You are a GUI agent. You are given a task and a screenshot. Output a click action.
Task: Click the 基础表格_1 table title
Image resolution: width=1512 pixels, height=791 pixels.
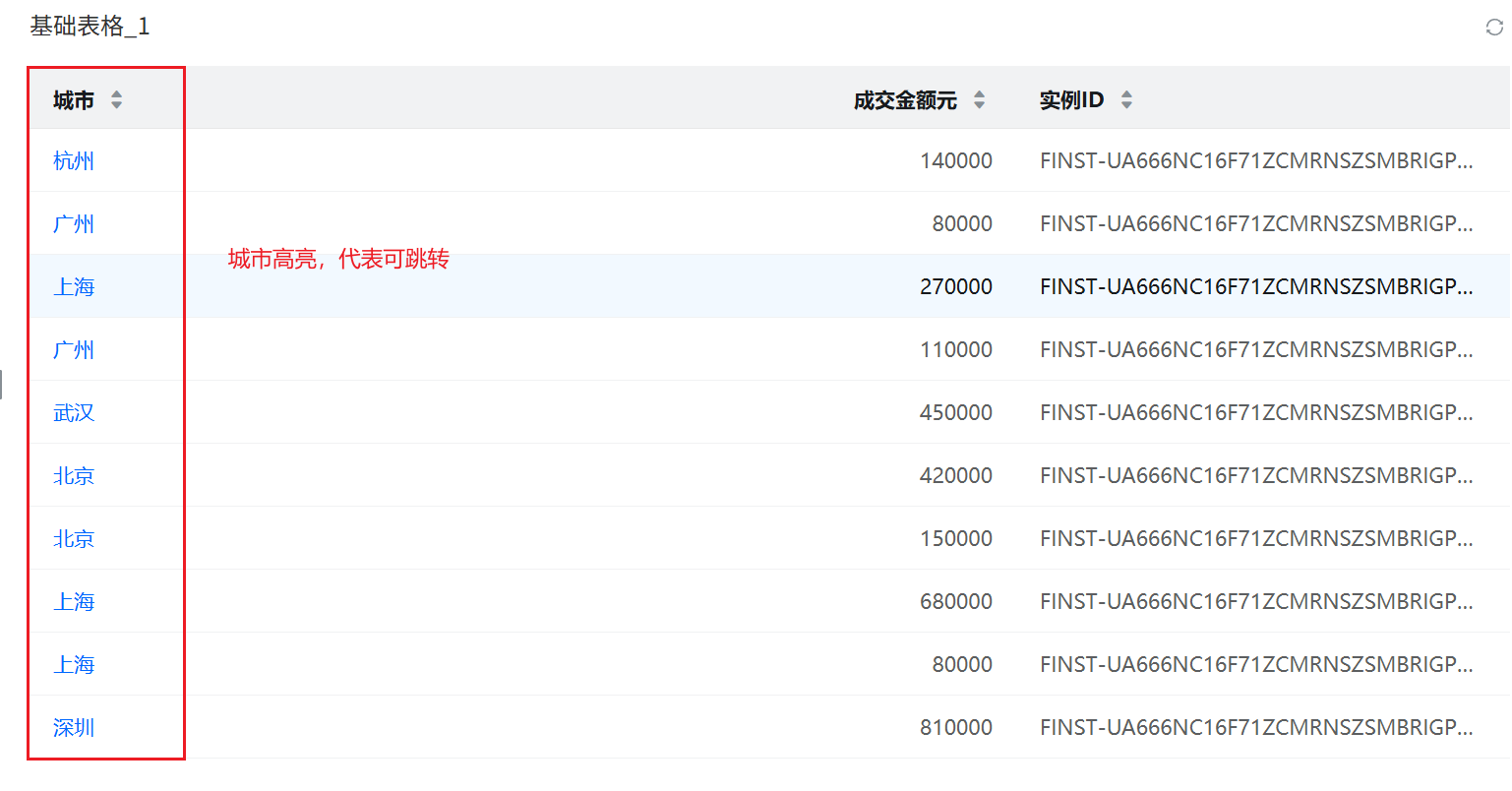90,27
